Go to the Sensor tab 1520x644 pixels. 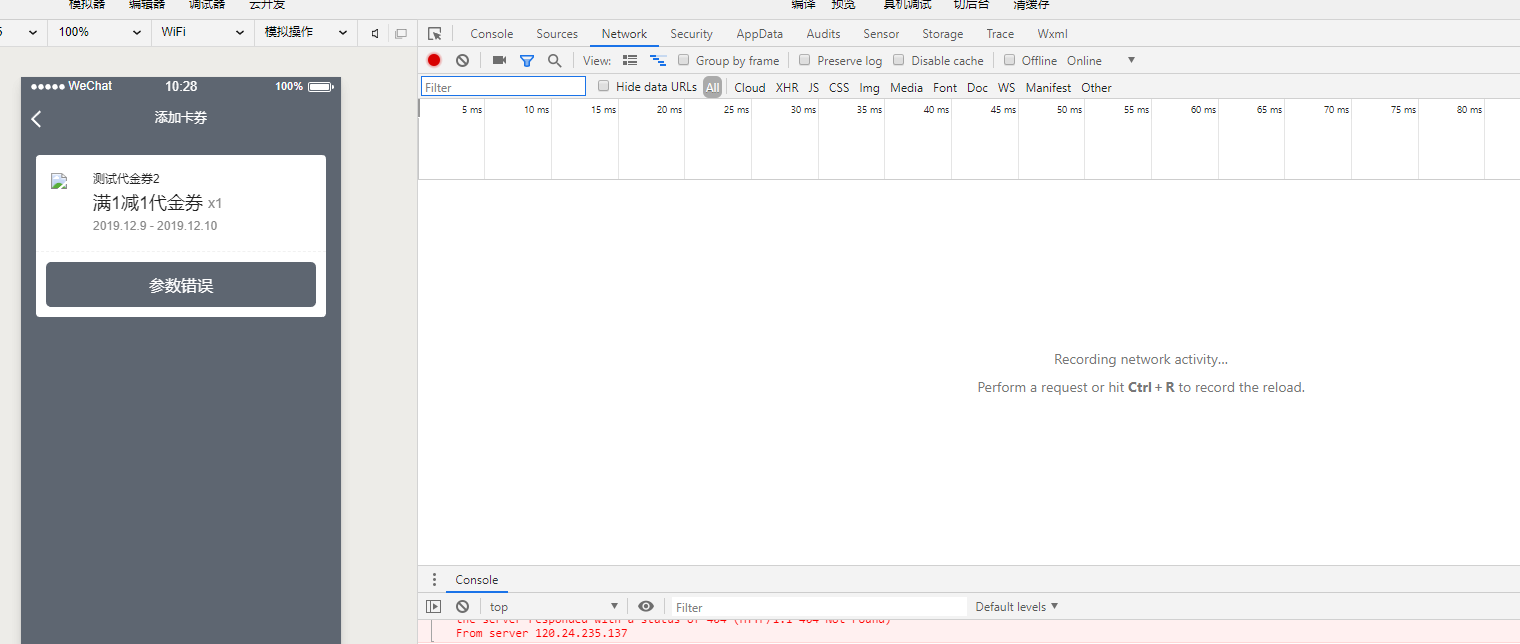click(x=881, y=34)
